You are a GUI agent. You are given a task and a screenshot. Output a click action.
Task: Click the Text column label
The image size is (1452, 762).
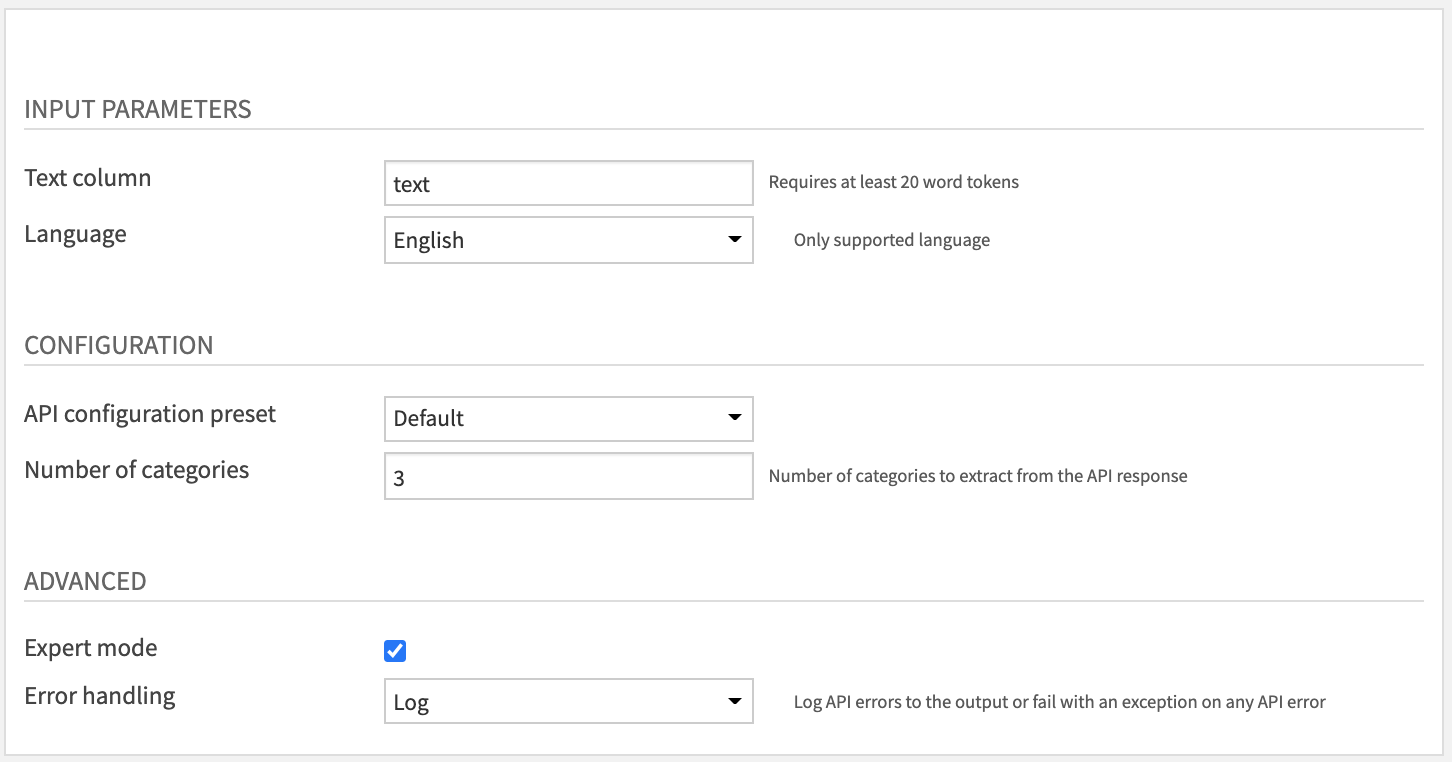tap(88, 177)
